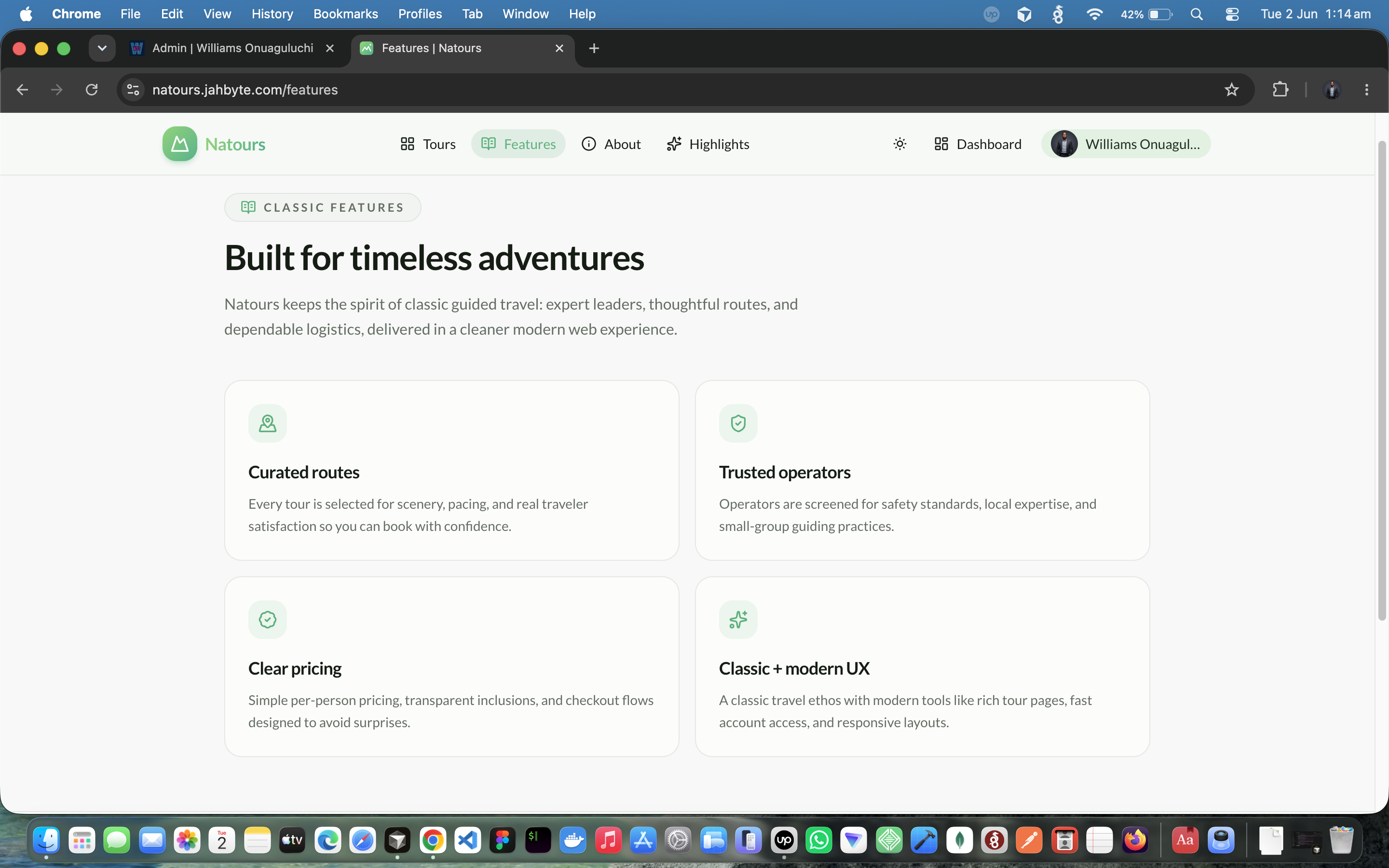View site information icon

(x=133, y=90)
